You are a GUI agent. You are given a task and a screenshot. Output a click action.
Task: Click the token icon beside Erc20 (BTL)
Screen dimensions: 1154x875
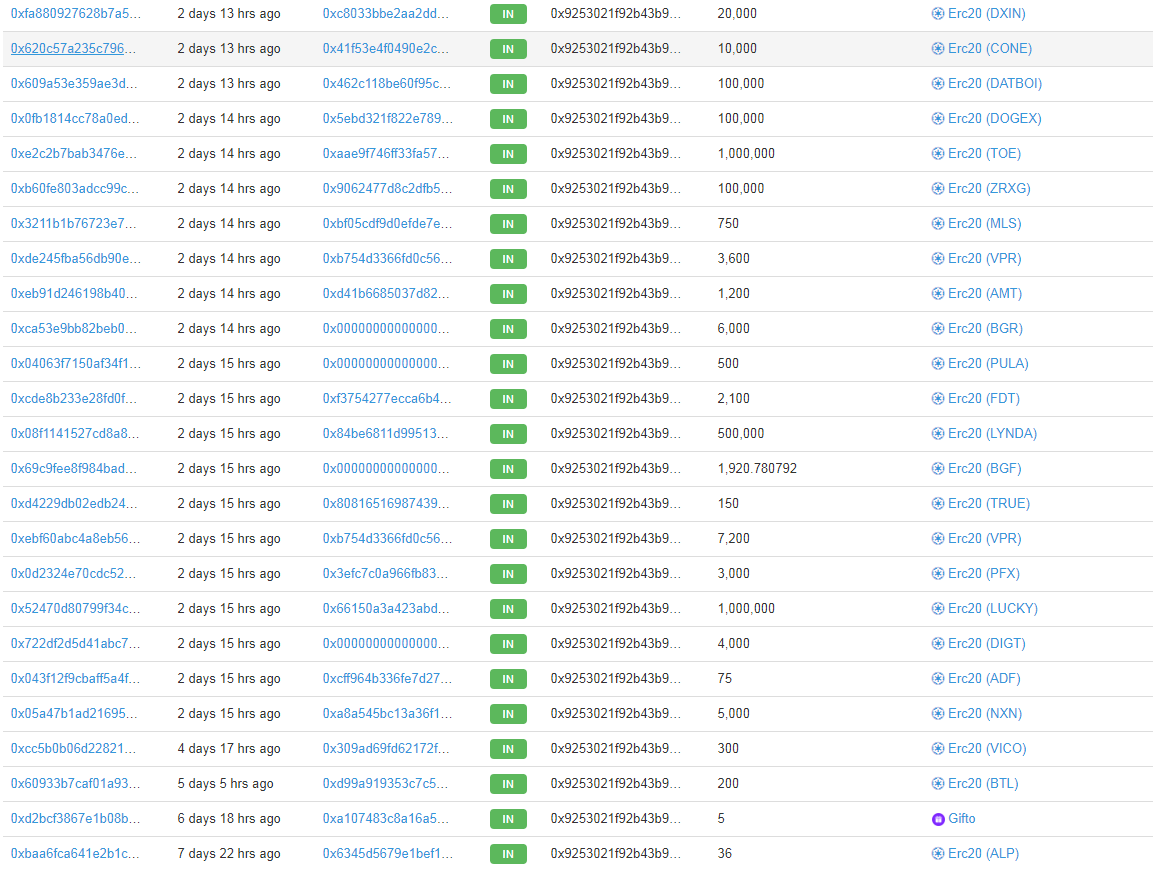[938, 784]
